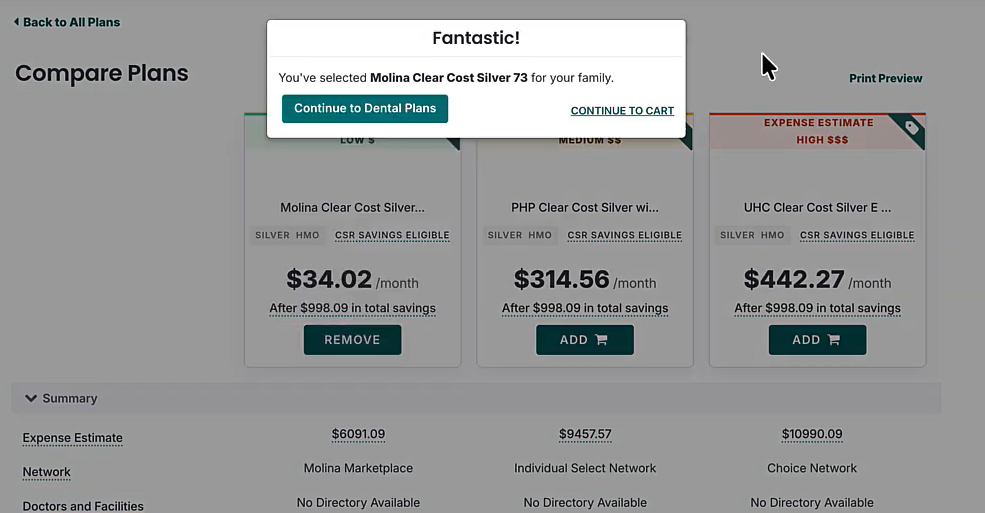
Task: Click the $10990.09 expense estimate amount
Action: point(812,434)
